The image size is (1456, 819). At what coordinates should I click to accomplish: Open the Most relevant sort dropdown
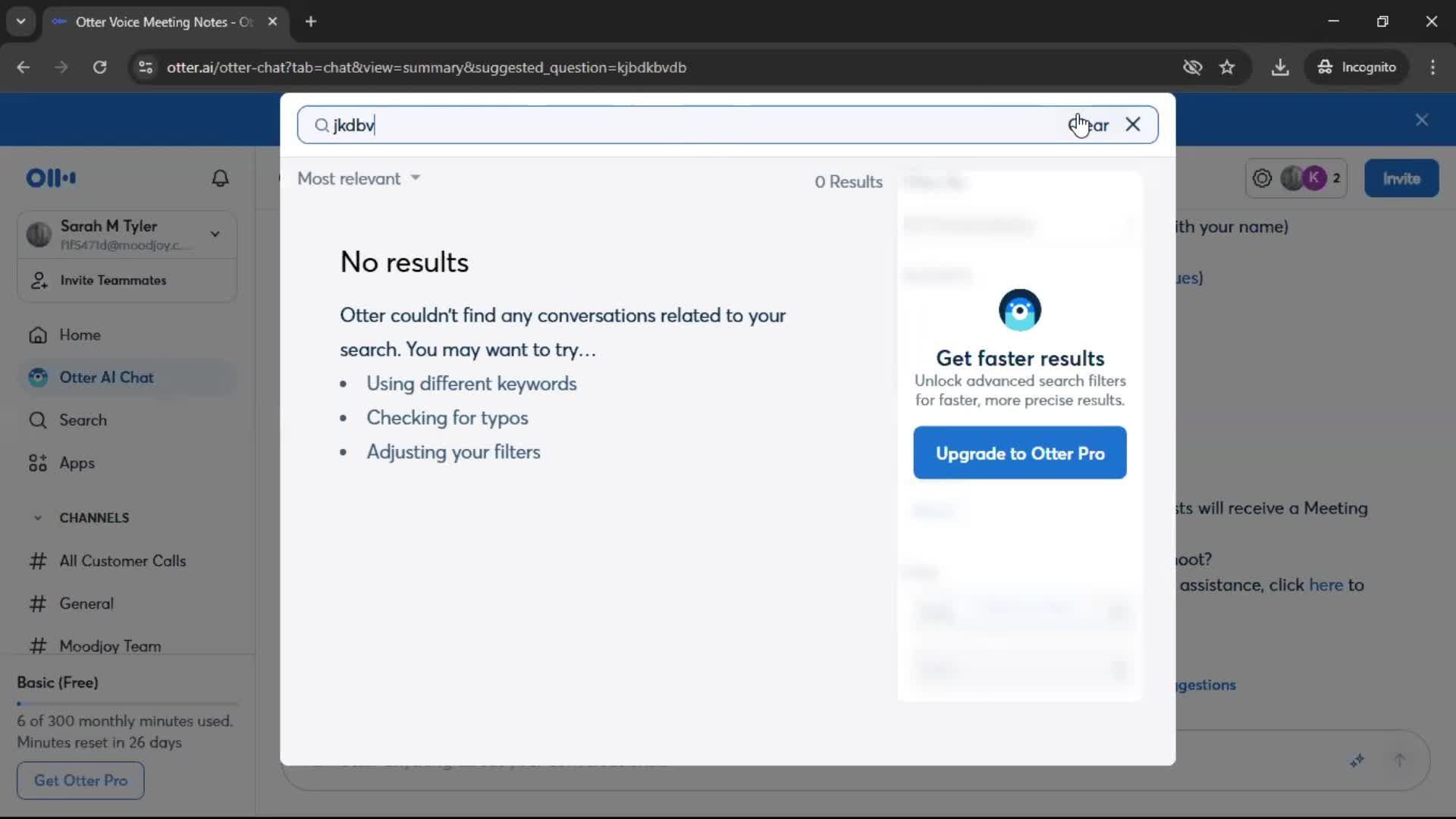(x=359, y=179)
